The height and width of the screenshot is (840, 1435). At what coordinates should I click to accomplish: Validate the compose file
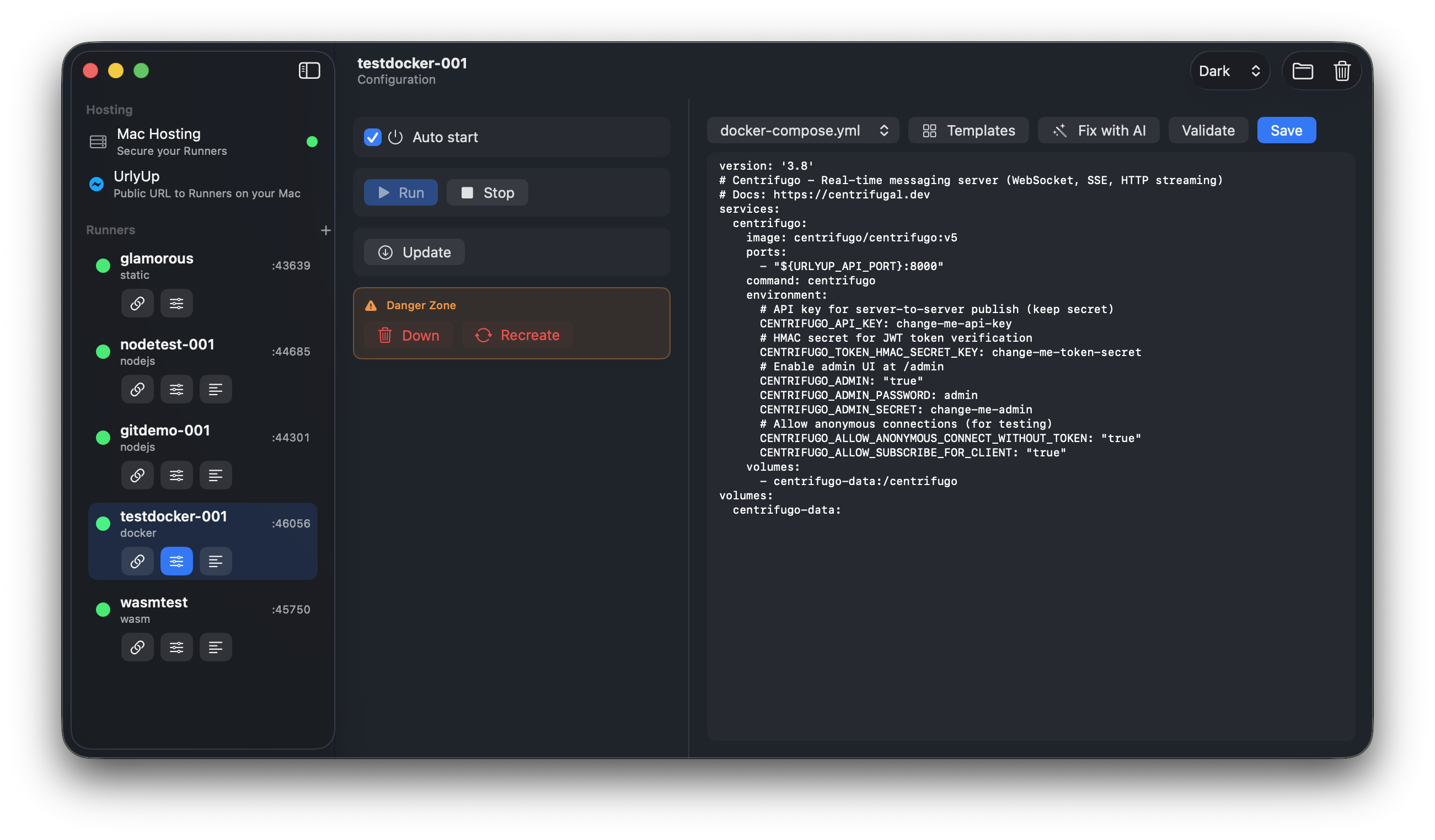pyautogui.click(x=1208, y=130)
